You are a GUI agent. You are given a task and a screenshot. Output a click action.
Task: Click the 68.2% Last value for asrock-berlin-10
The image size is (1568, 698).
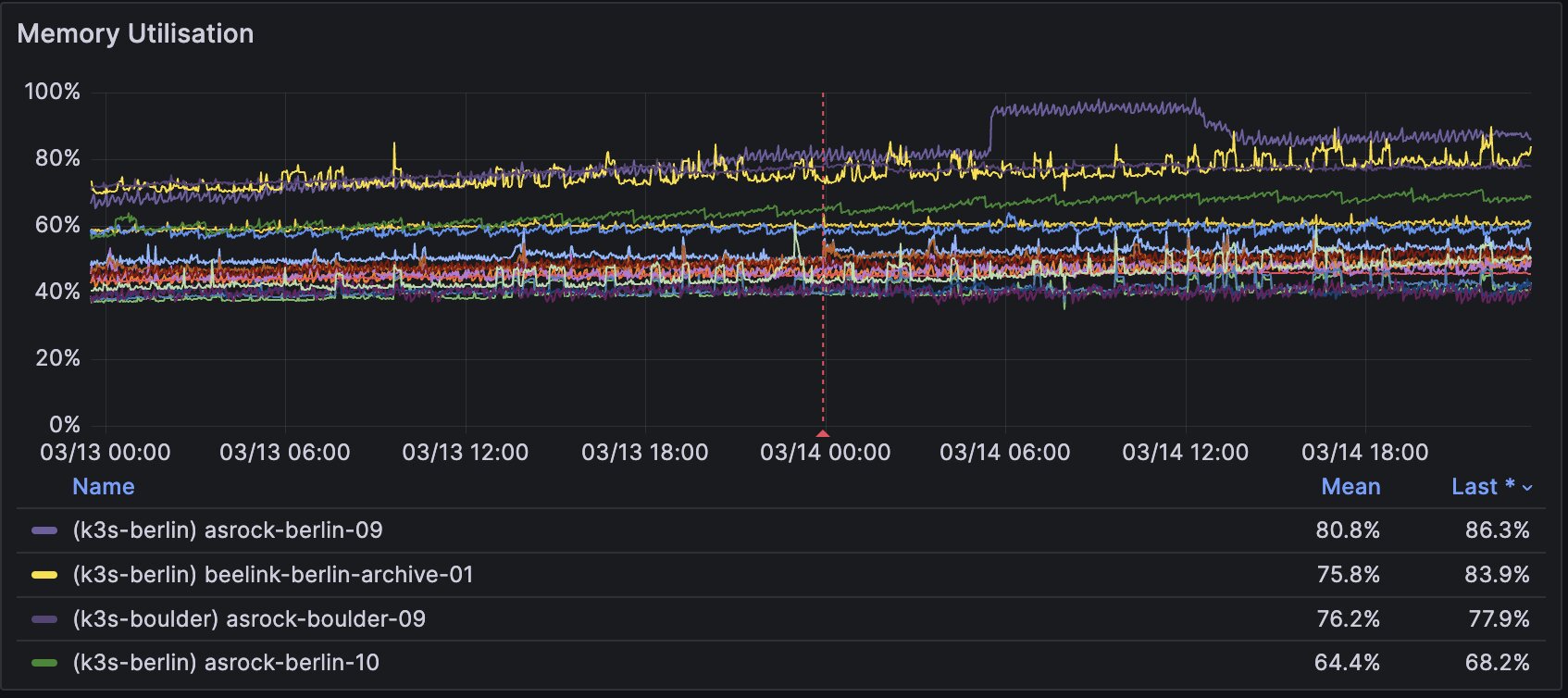[1497, 663]
